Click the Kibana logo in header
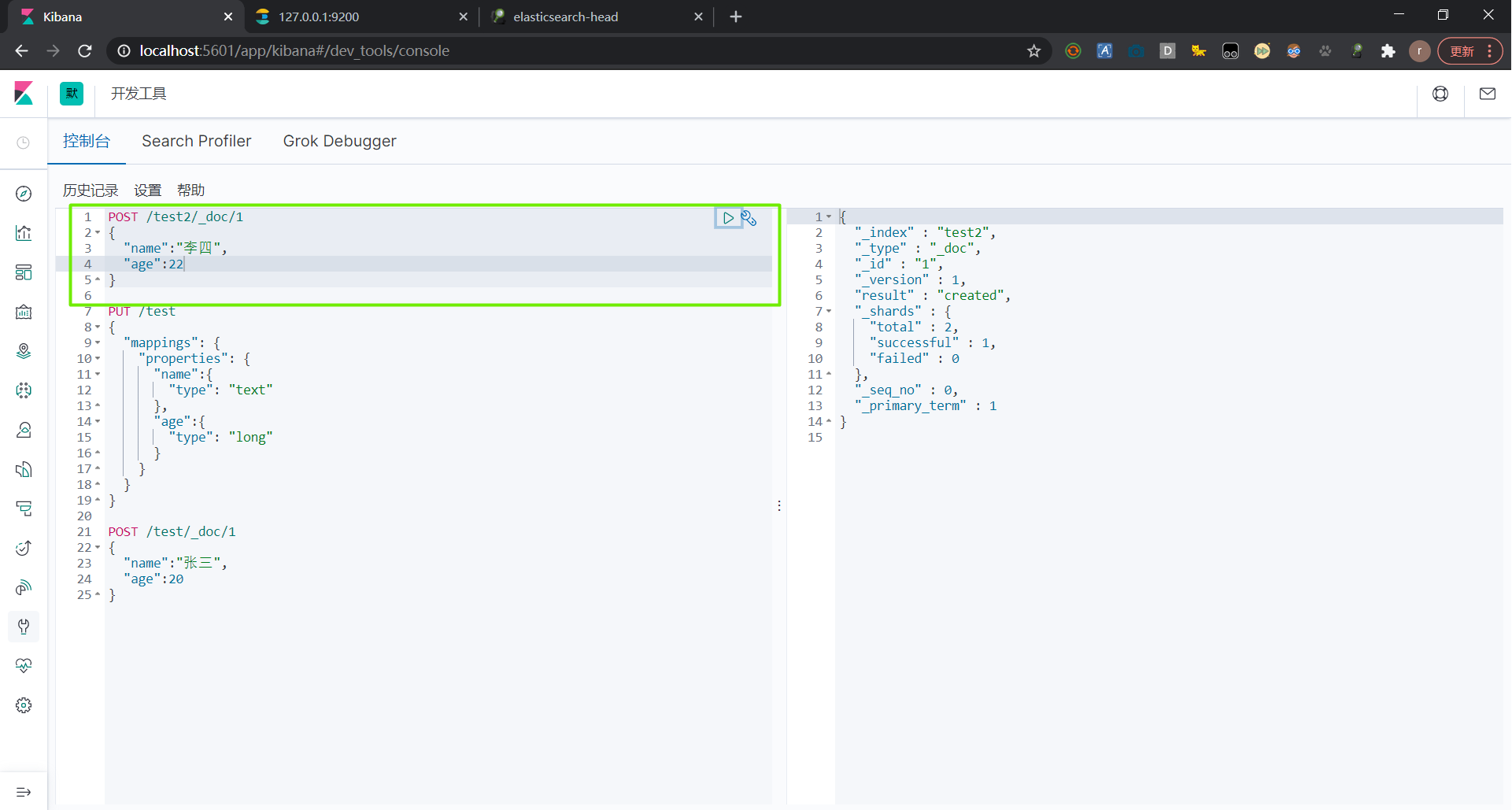The width and height of the screenshot is (1512, 810). coord(24,94)
